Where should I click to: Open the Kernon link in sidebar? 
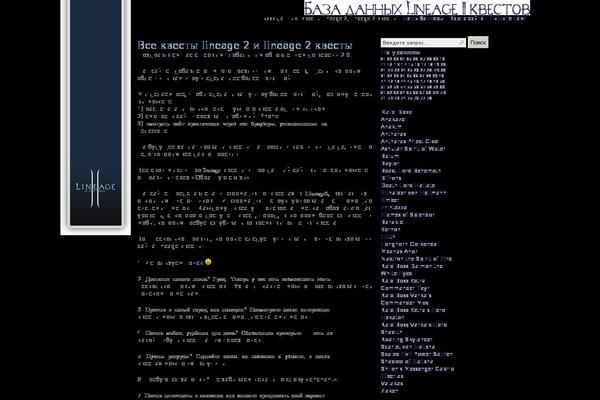[390, 230]
